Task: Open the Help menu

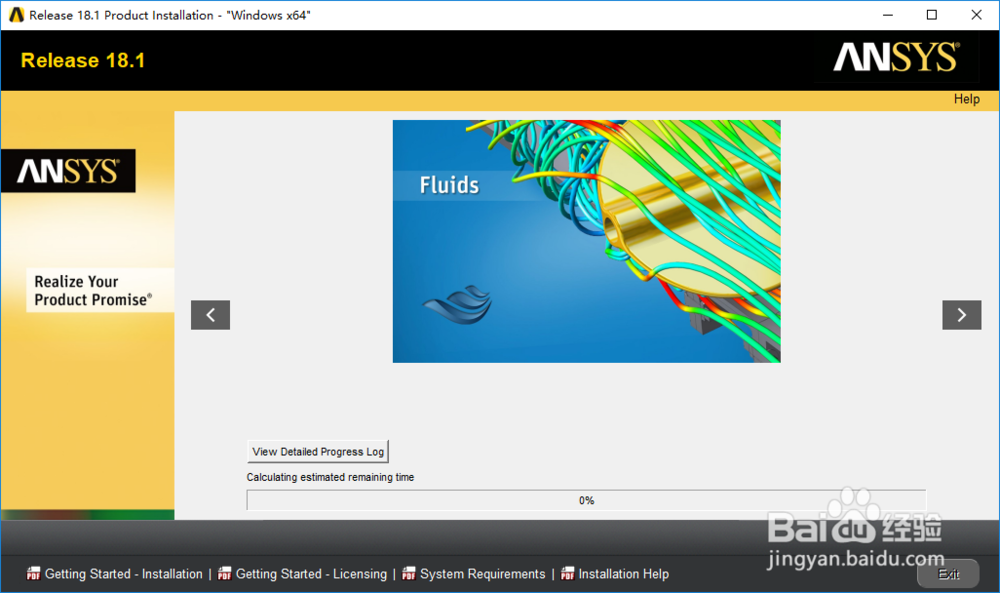Action: (967, 99)
